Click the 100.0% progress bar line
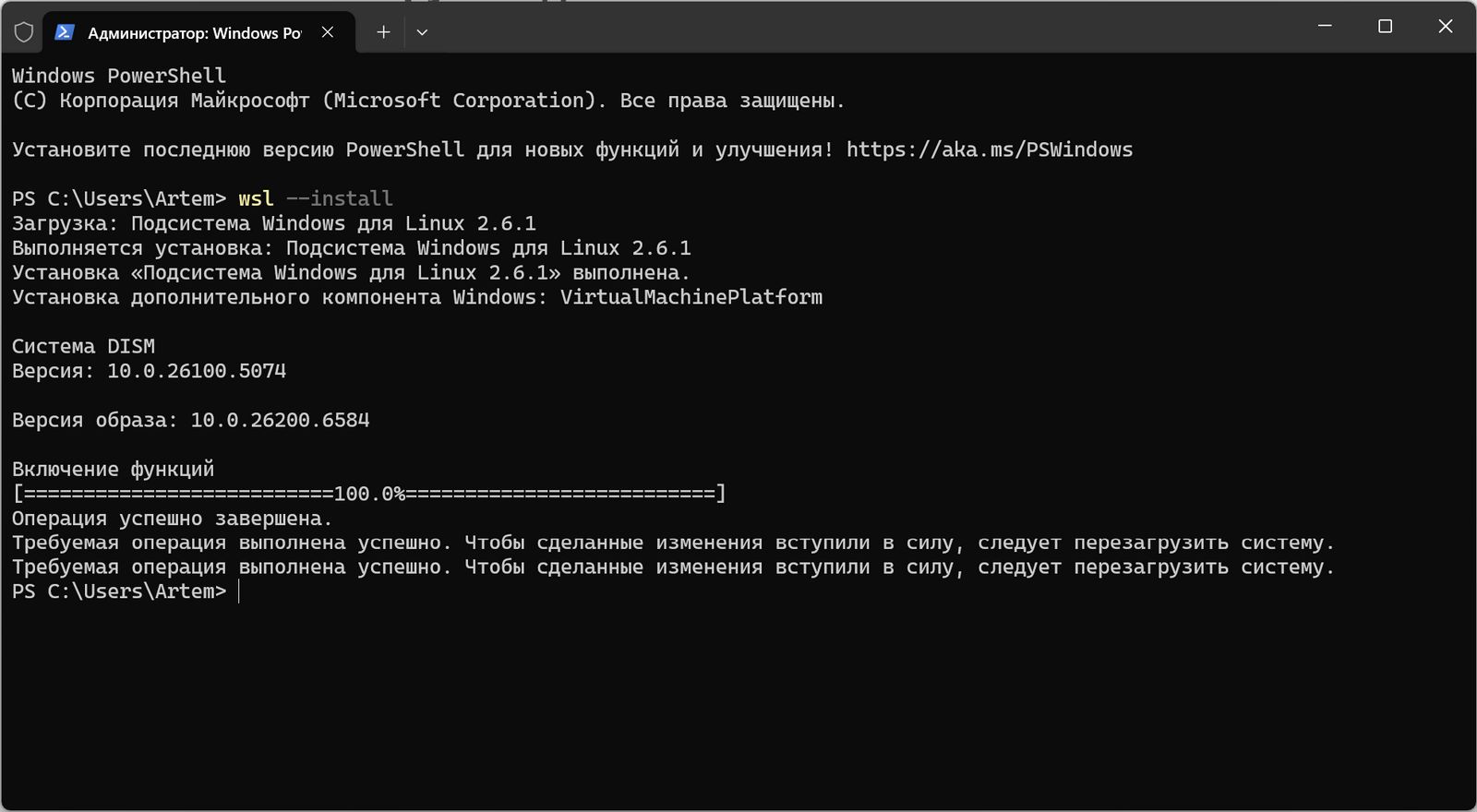 tap(369, 494)
